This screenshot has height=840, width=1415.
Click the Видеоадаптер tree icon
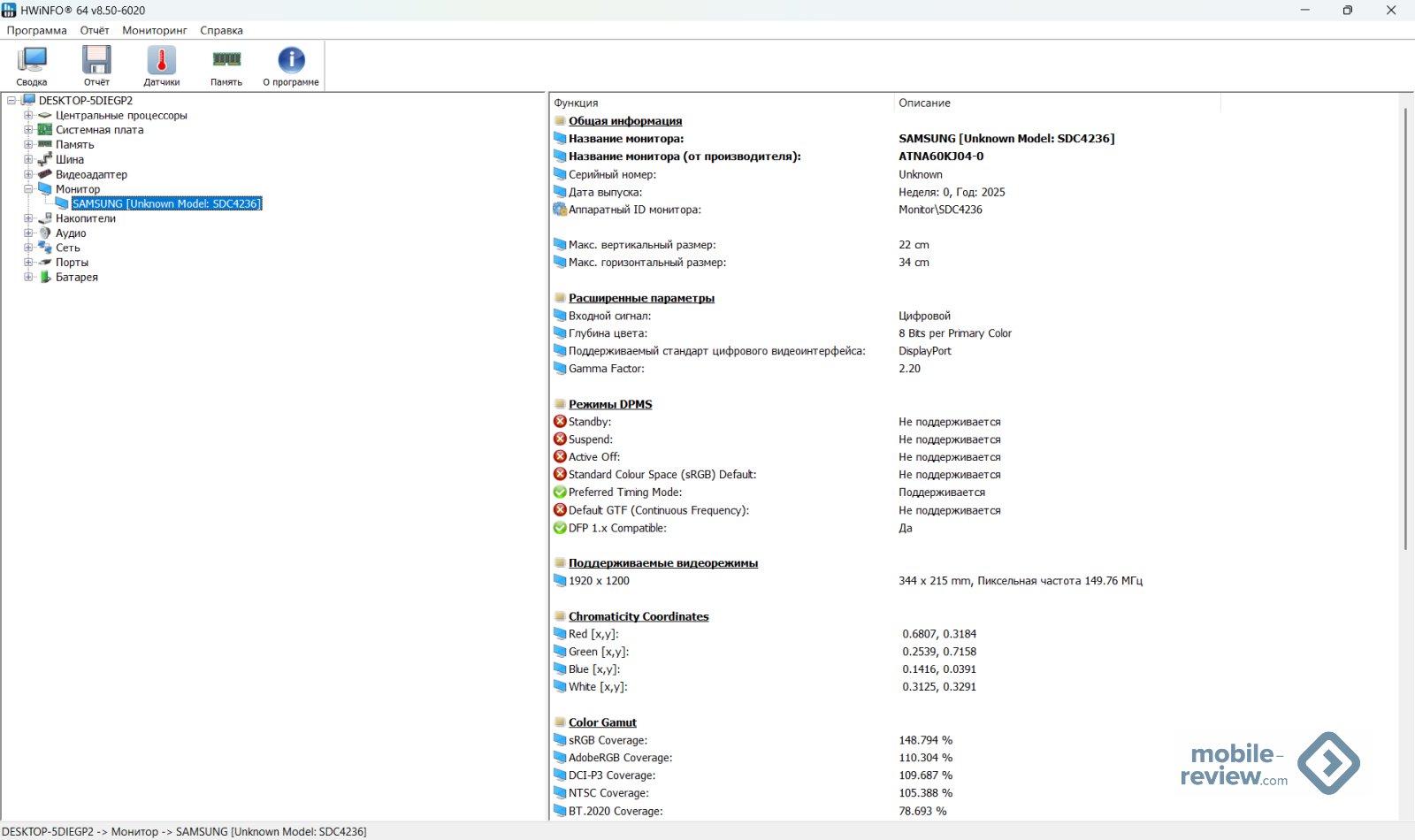(x=45, y=174)
